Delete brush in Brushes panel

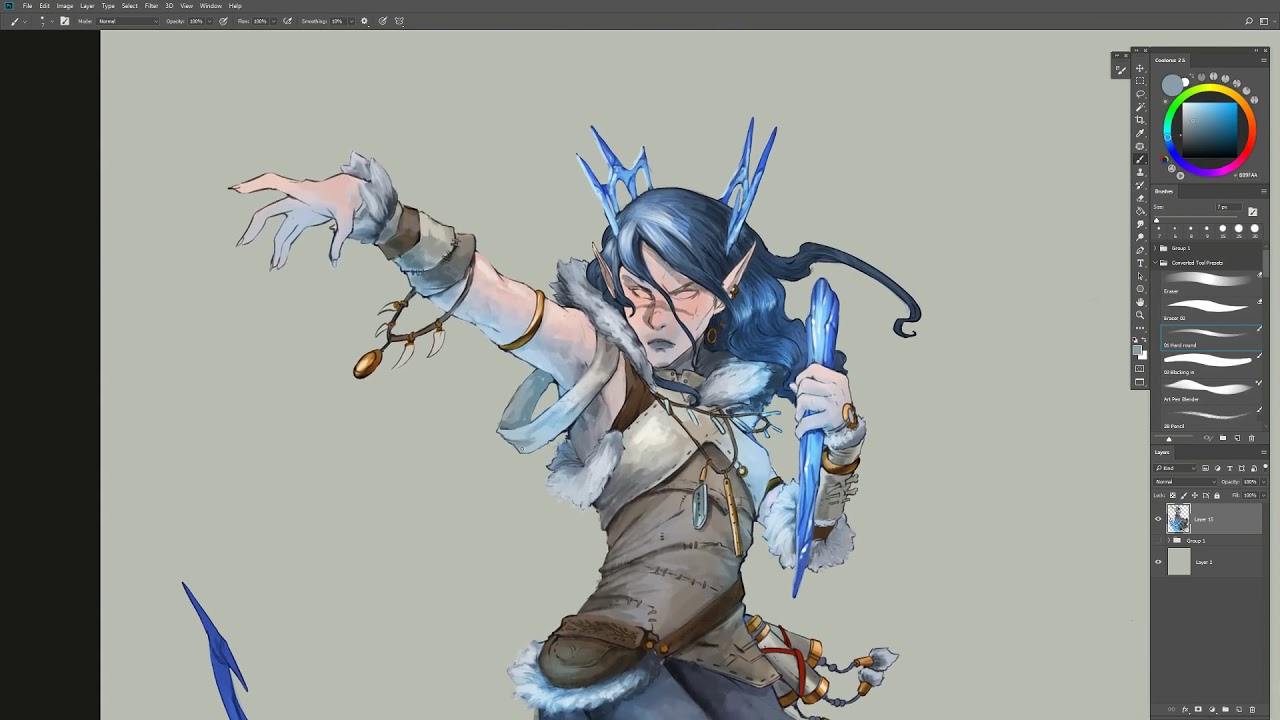(x=1251, y=438)
